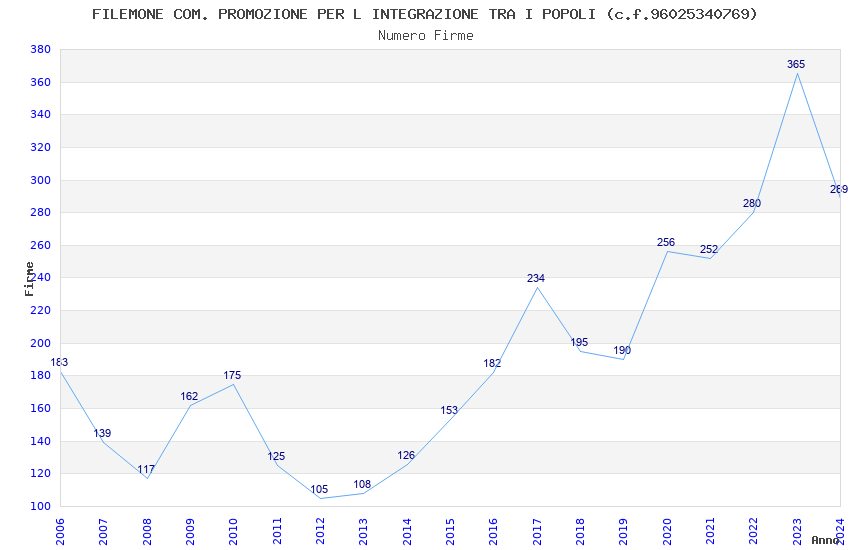
Task: Select the 2006 year axis label
Action: pyautogui.click(x=60, y=531)
